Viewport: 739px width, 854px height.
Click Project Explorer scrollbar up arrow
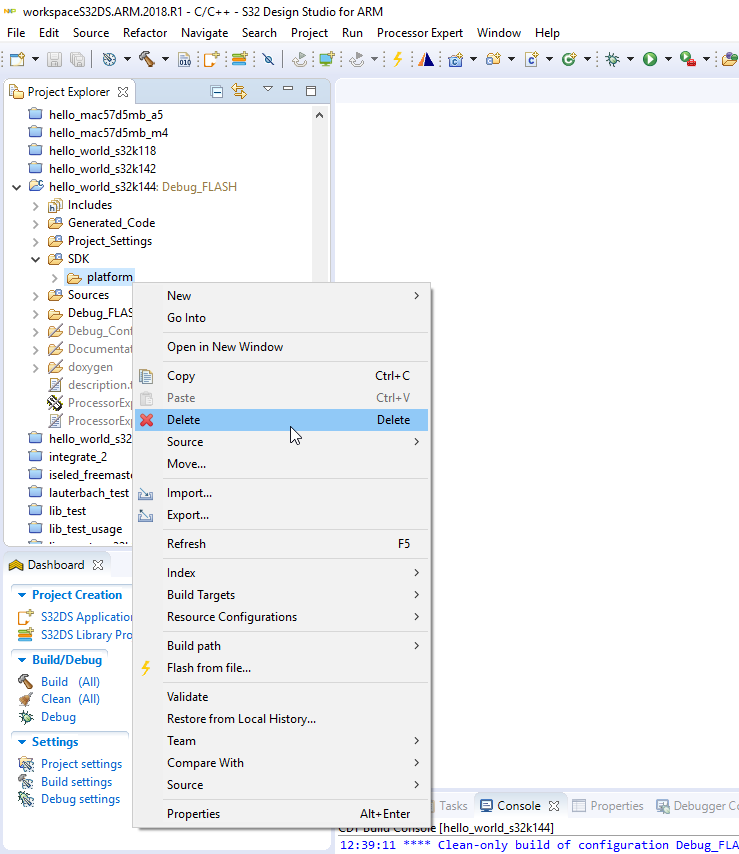(319, 115)
